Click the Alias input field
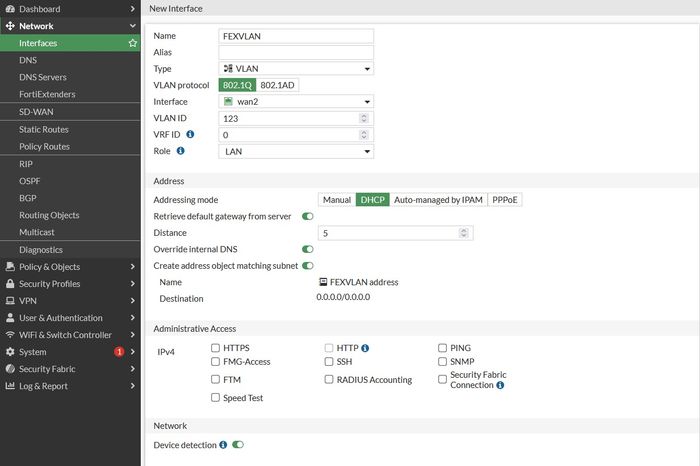This screenshot has width=700, height=466. (x=296, y=52)
